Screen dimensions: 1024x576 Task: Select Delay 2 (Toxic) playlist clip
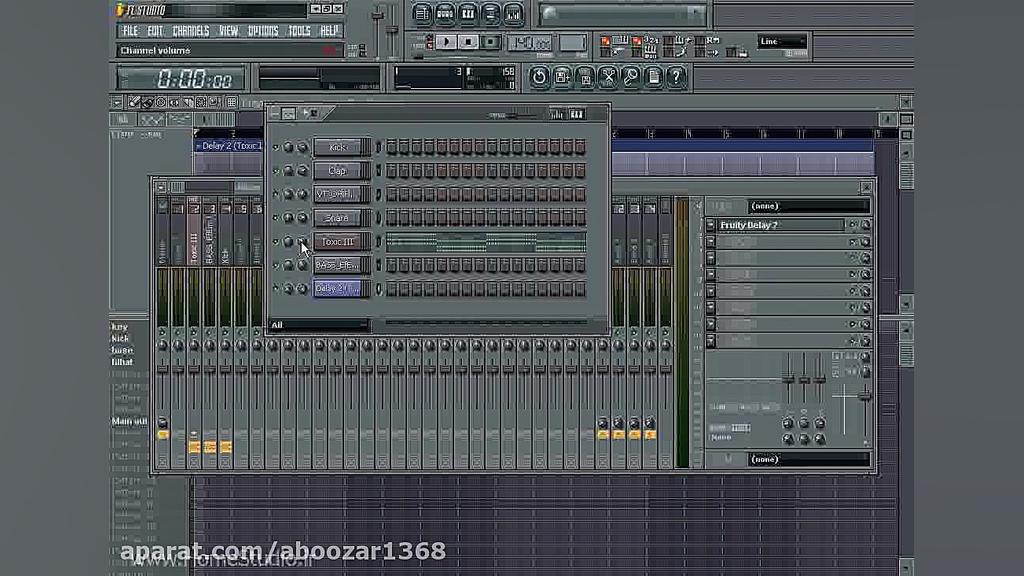[x=228, y=146]
